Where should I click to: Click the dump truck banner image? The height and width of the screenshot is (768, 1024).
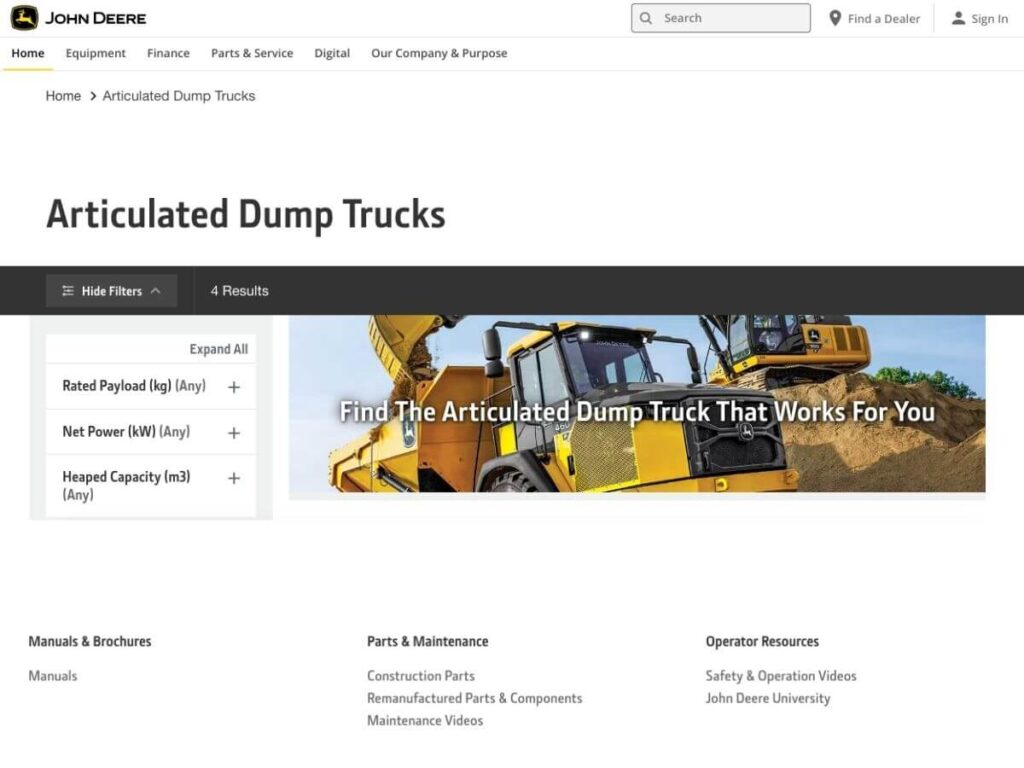(x=637, y=404)
